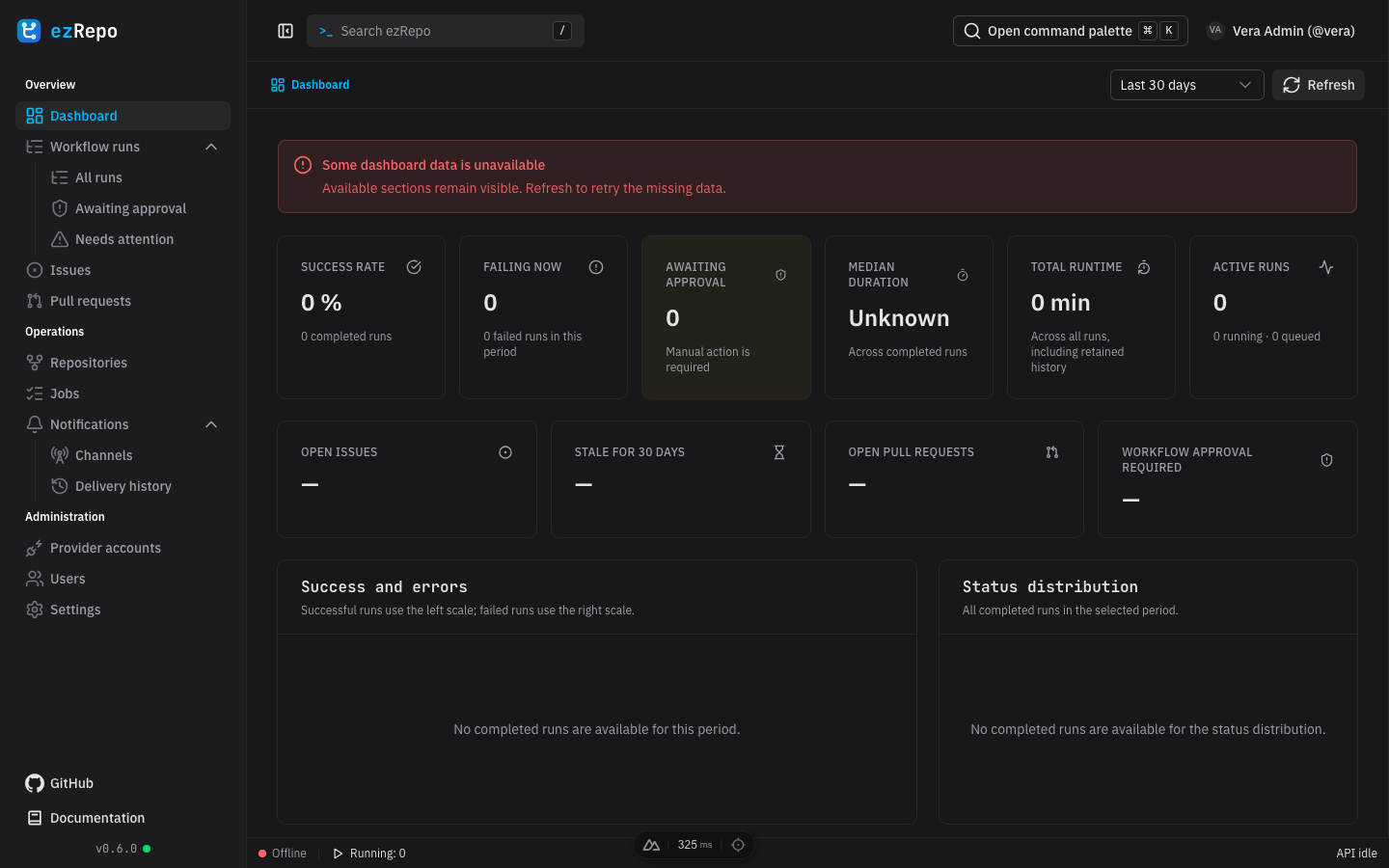
Task: Click the ezRepo logo icon
Action: [x=29, y=31]
